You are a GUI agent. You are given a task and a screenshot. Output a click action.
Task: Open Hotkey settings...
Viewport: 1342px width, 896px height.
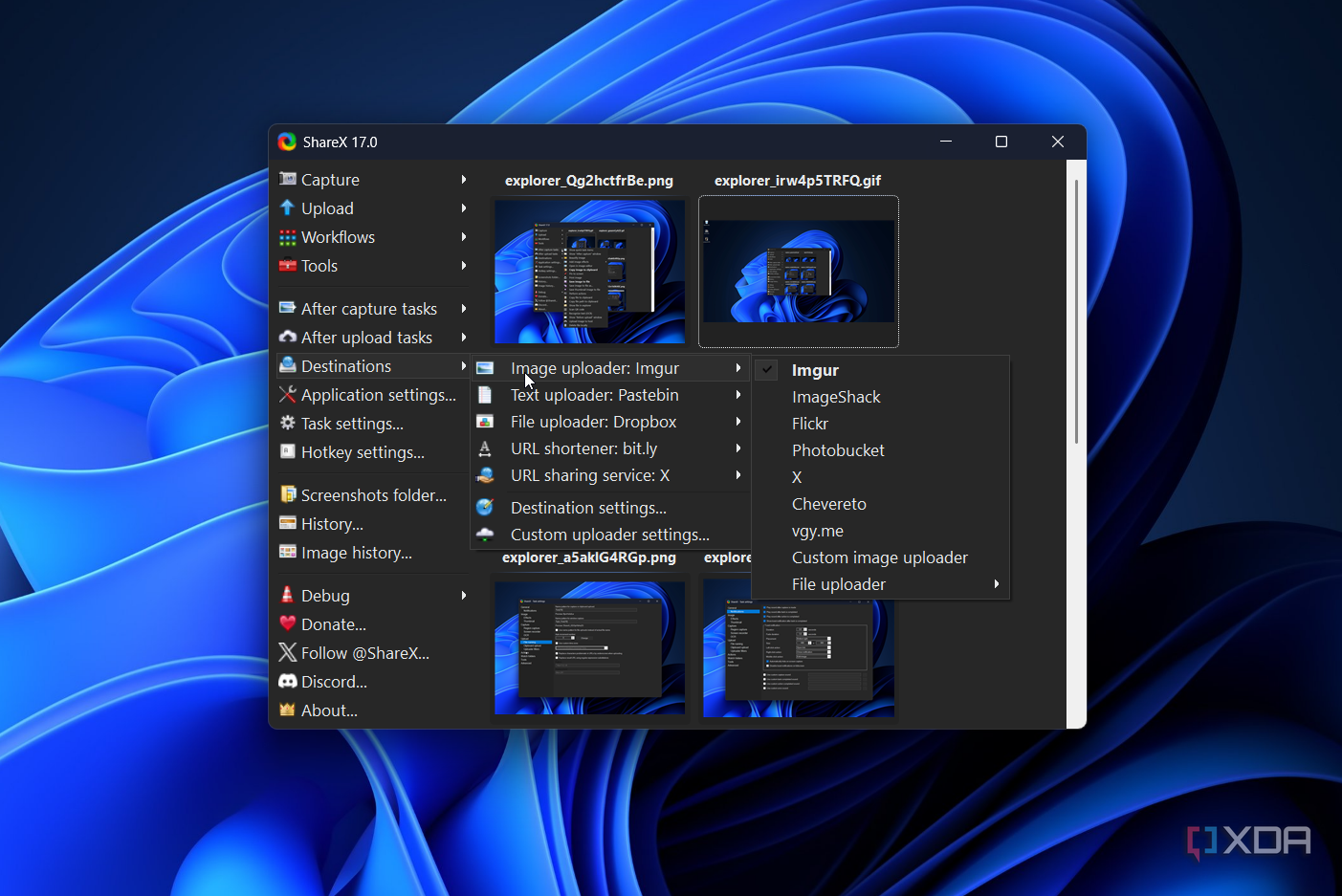point(373,451)
